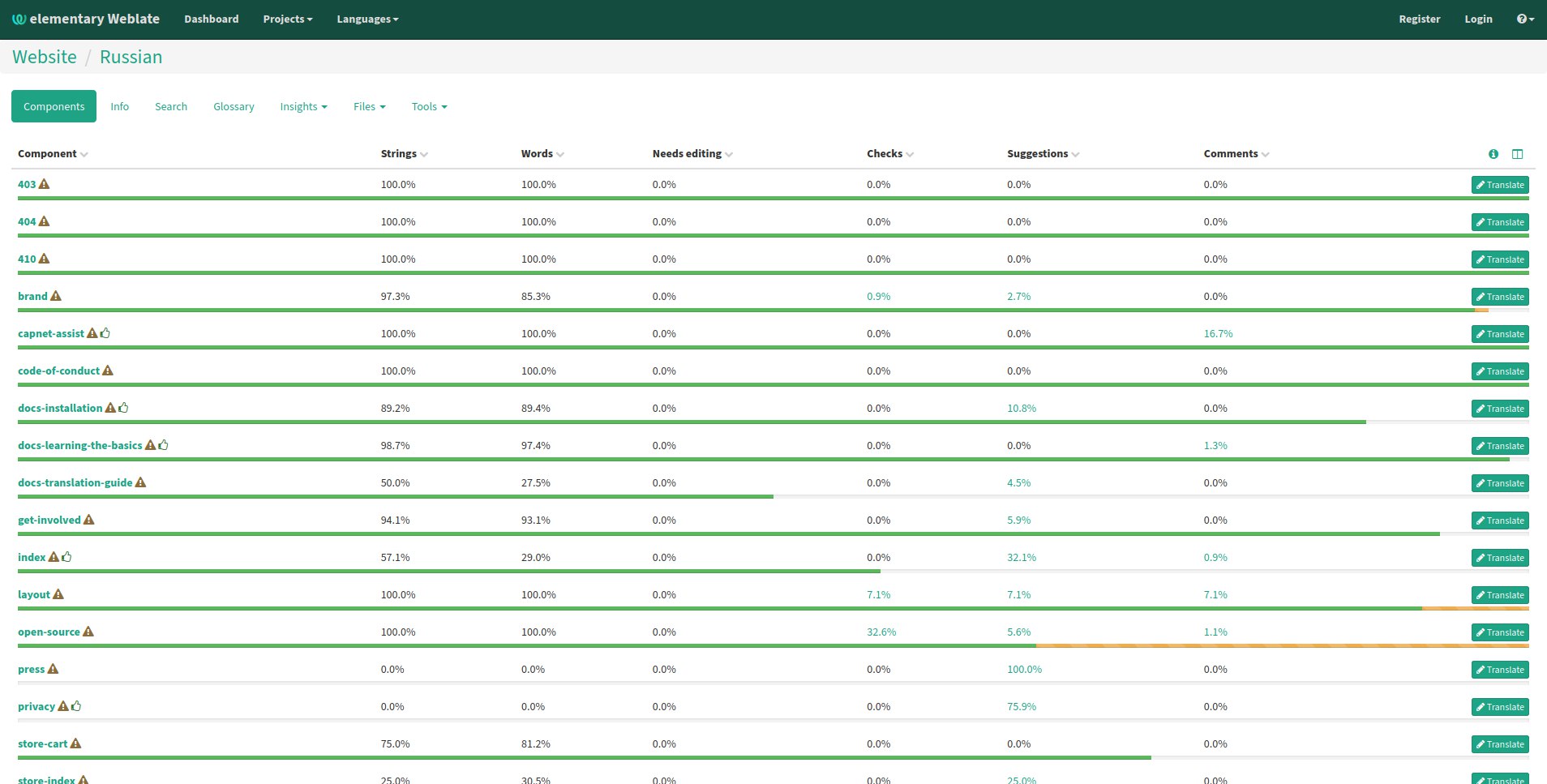Open the docs-translation-guide component link
This screenshot has height=784, width=1547.
75,482
